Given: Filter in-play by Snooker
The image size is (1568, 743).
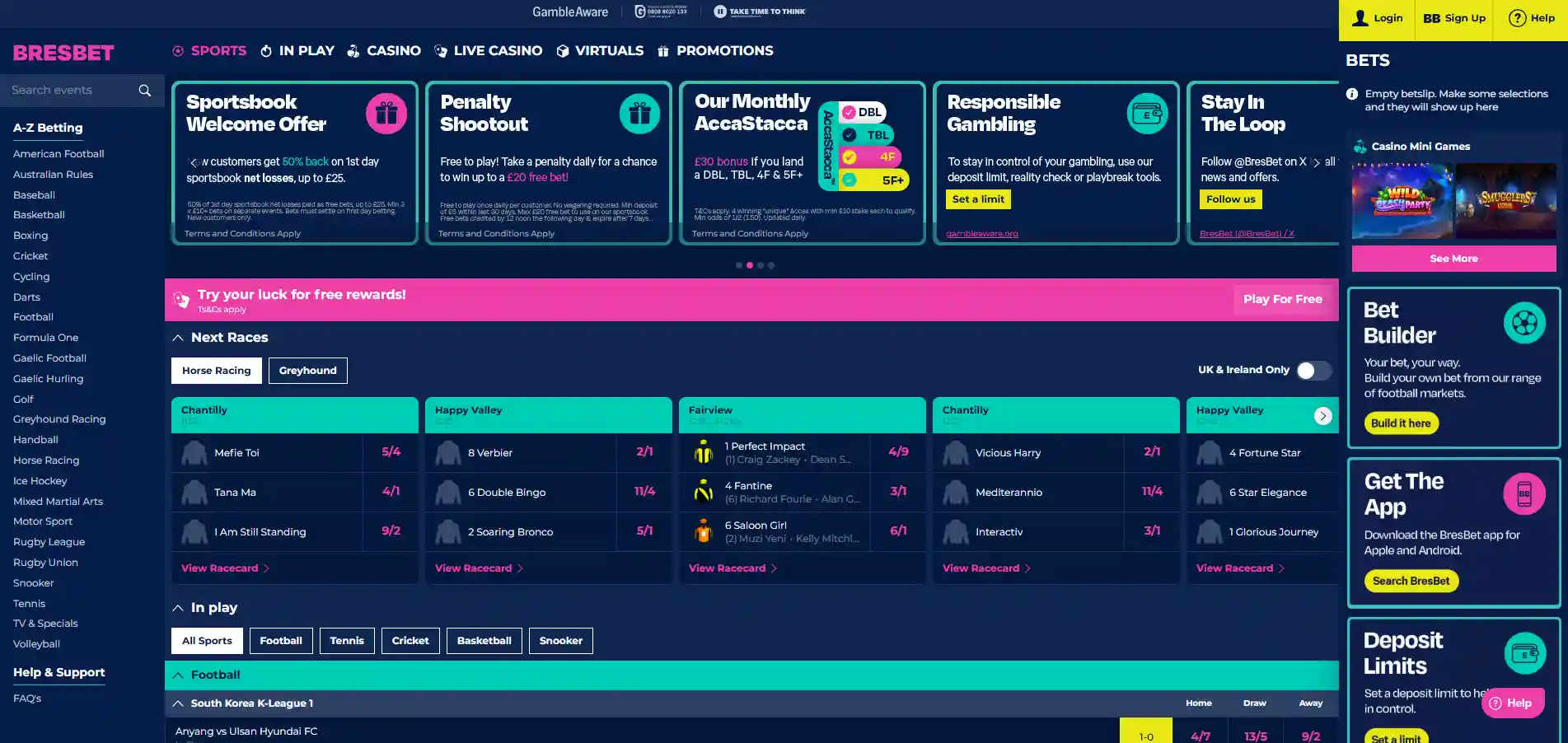Looking at the screenshot, I should 561,641.
